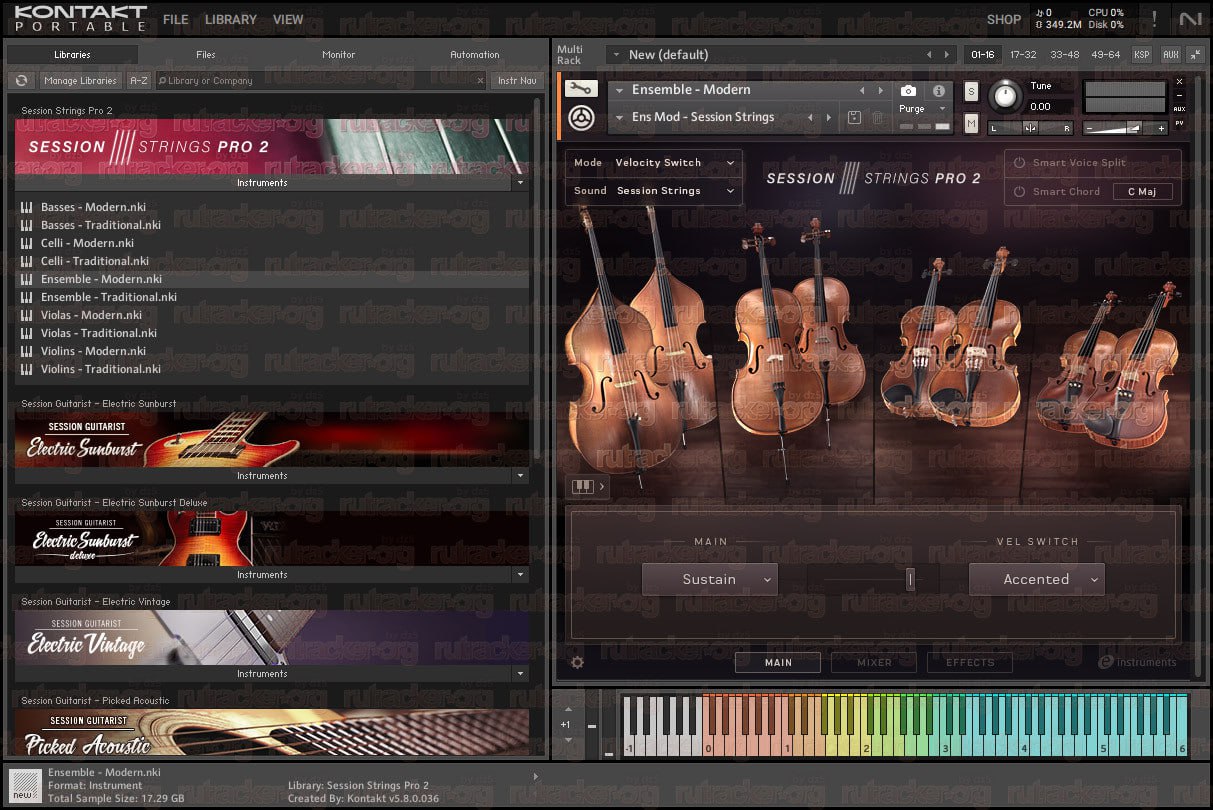
Task: Enable Smart Voice Split
Action: click(1021, 162)
